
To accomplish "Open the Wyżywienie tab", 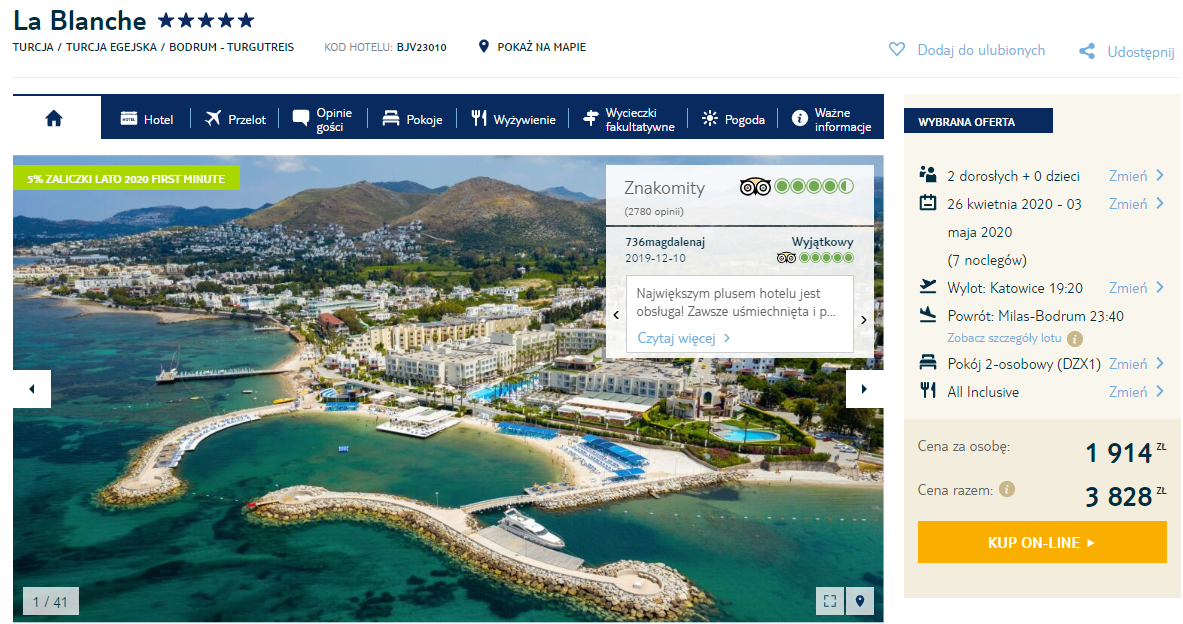I will coord(513,119).
